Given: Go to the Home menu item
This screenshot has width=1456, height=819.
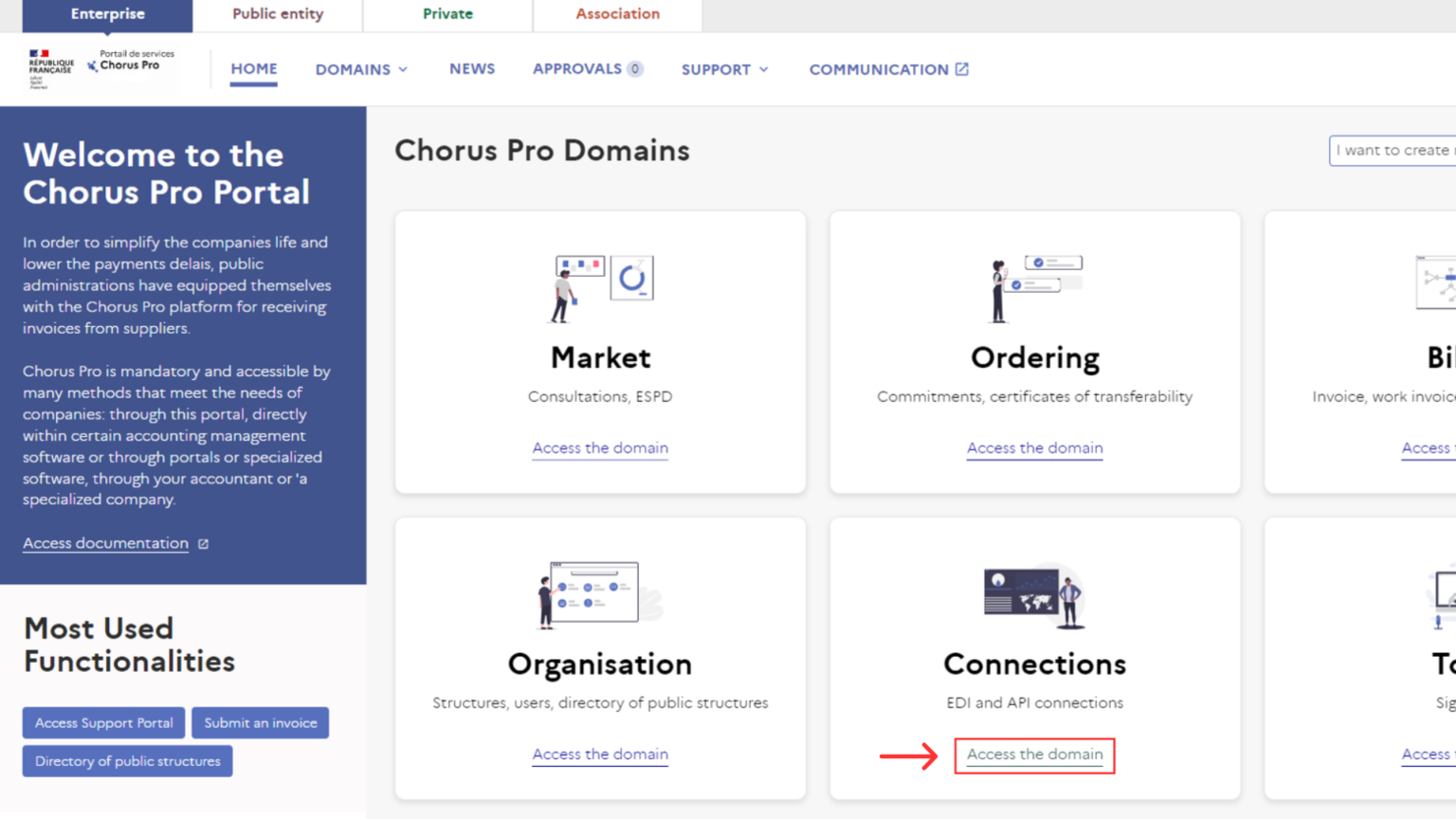Looking at the screenshot, I should [x=254, y=69].
